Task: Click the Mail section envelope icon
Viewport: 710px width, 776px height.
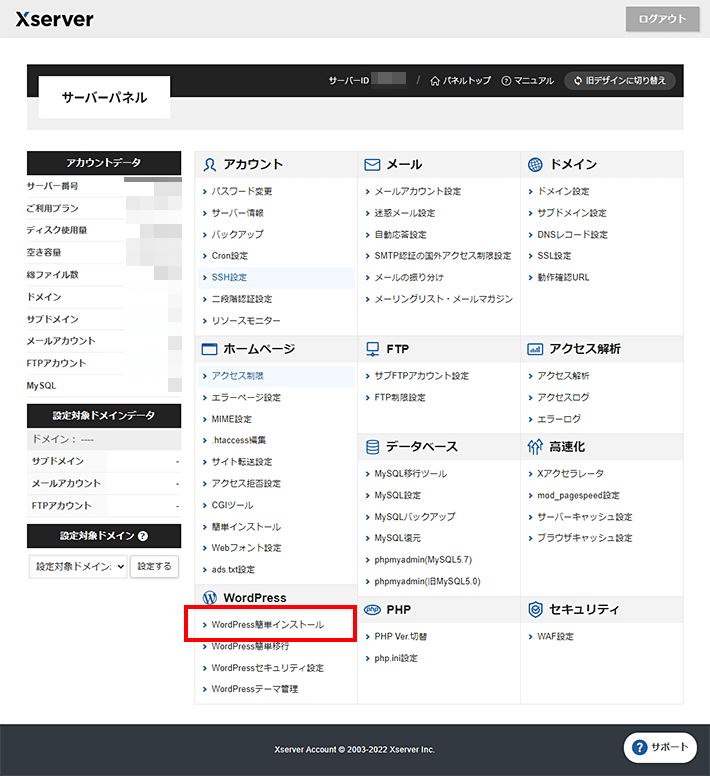Action: [x=372, y=164]
